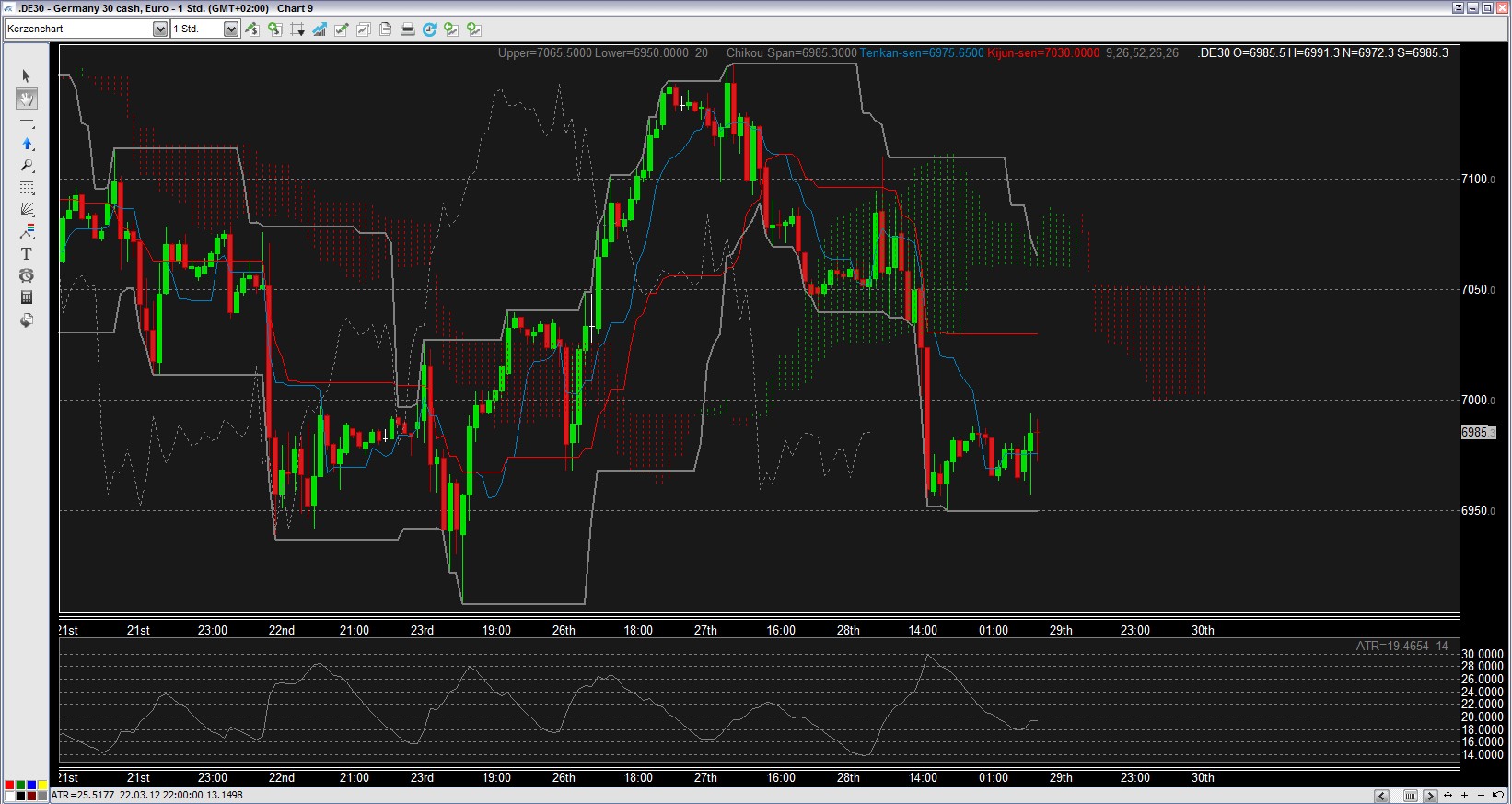The width and height of the screenshot is (1512, 804).
Task: Click the chart scrollbar thumb handle
Action: coord(1410,796)
